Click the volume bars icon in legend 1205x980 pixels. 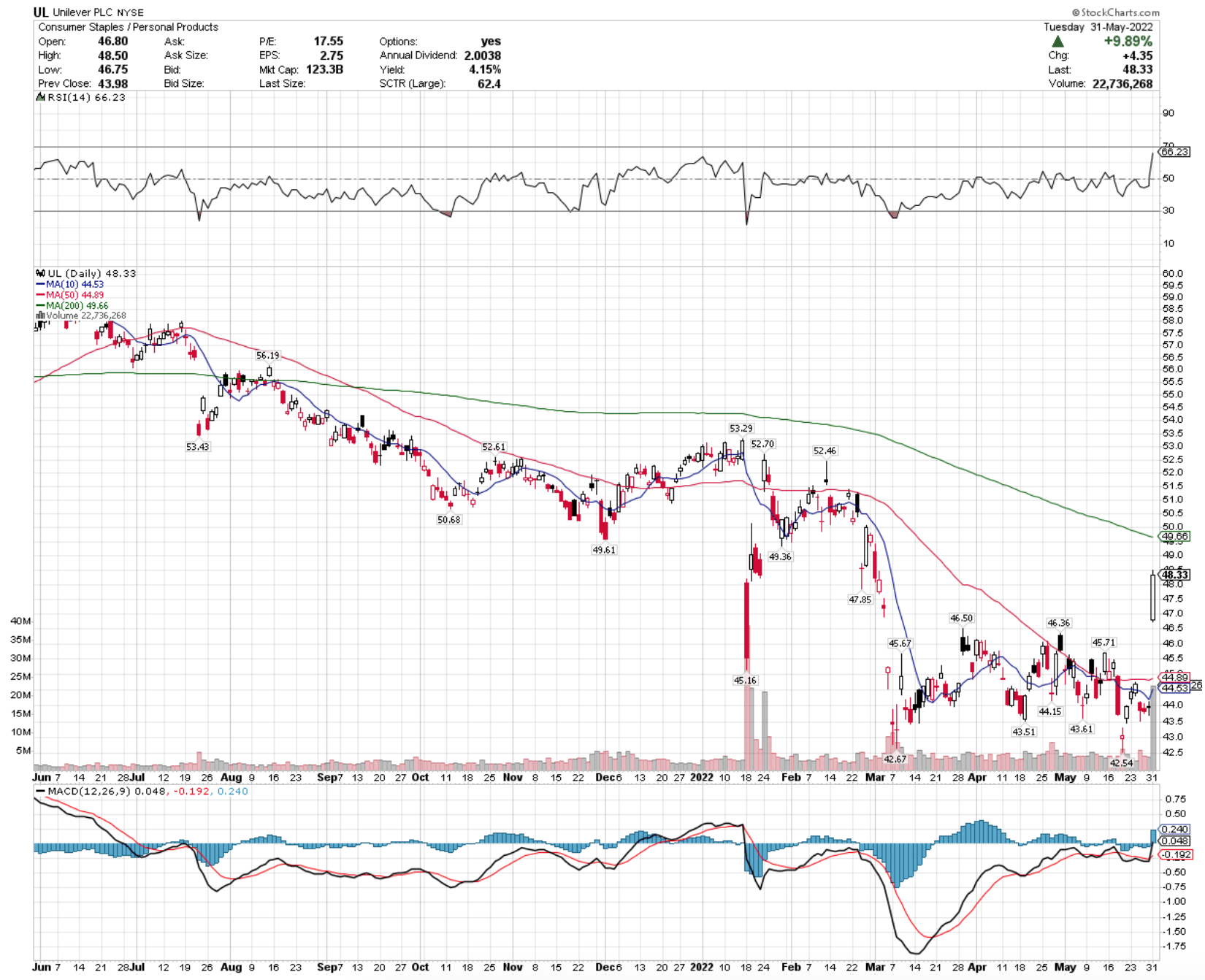pyautogui.click(x=41, y=315)
